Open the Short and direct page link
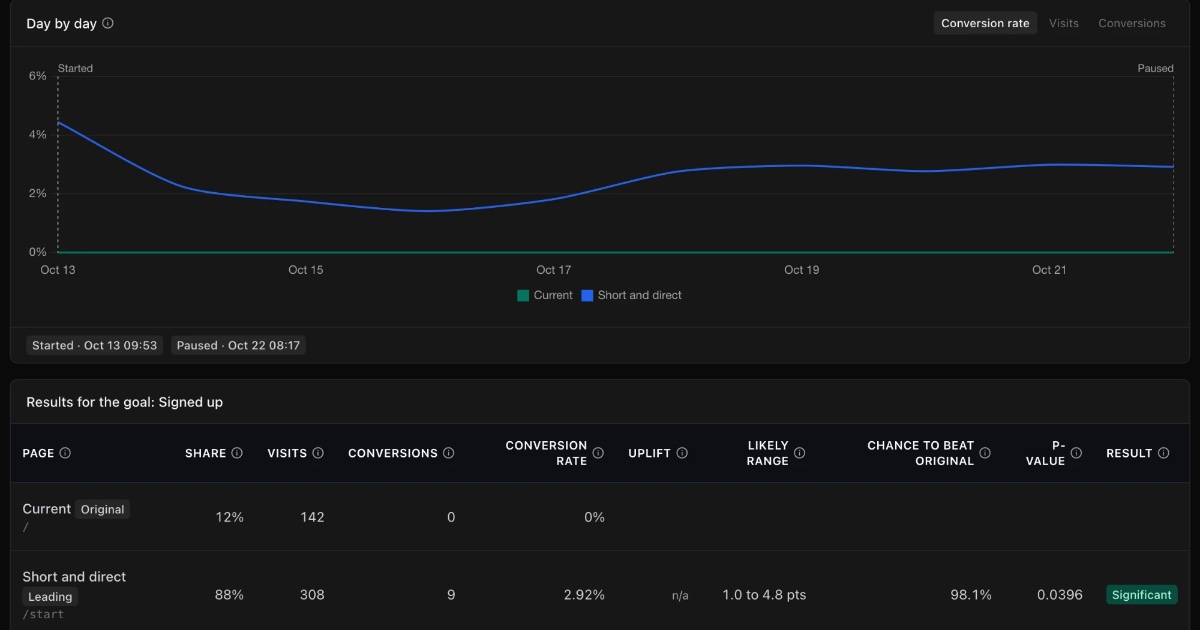Image resolution: width=1200 pixels, height=630 pixels. 75,577
